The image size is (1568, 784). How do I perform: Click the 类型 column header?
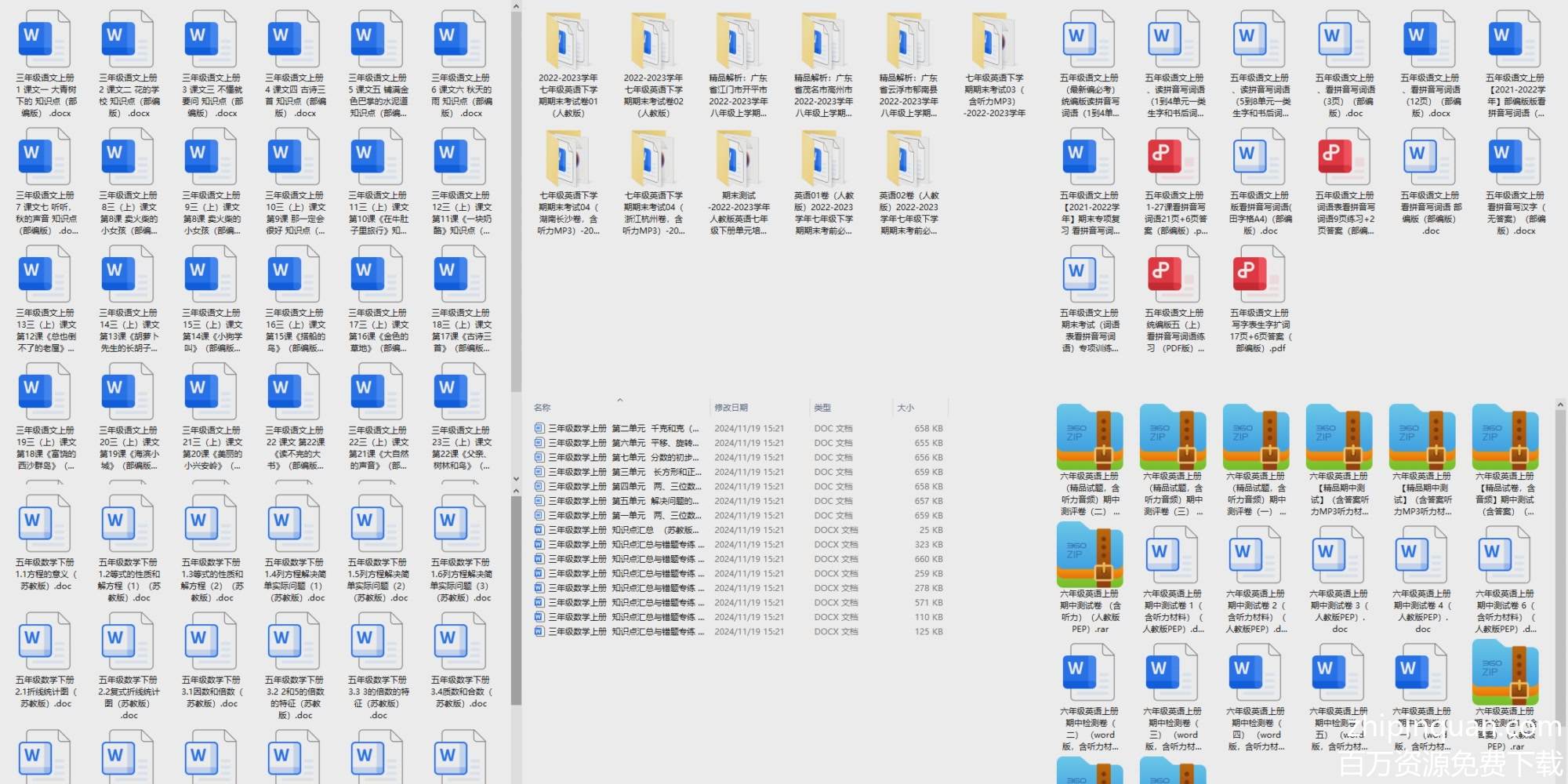[822, 408]
